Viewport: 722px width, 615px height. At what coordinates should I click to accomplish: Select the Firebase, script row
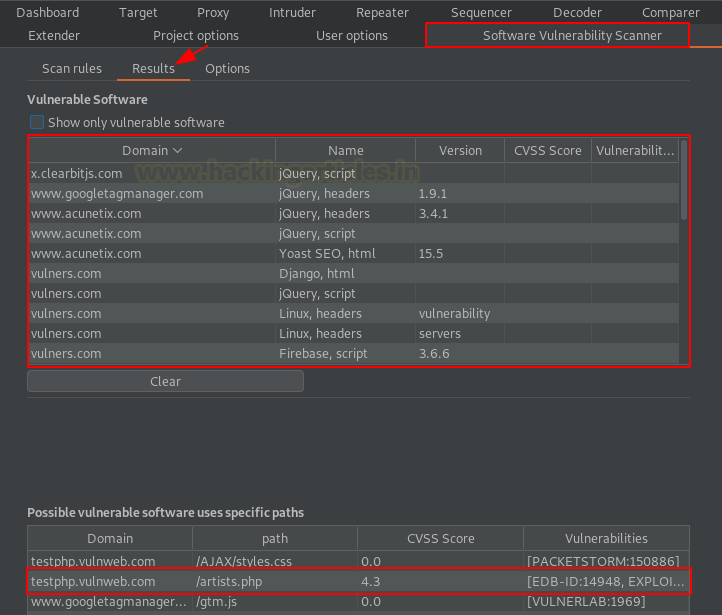(x=354, y=354)
